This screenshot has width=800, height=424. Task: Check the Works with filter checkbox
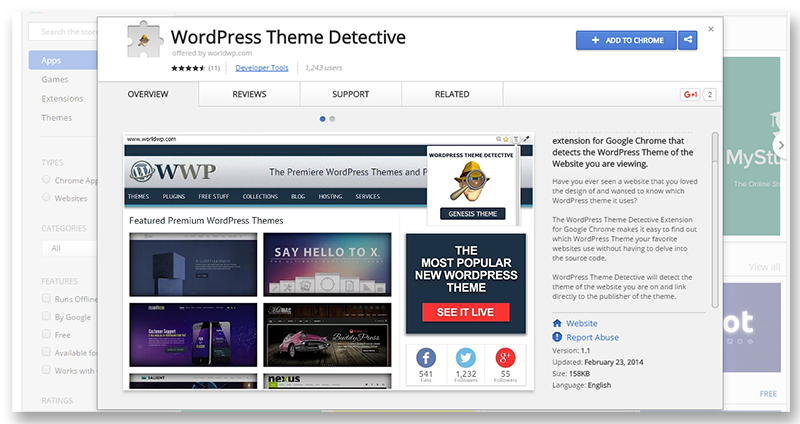point(46,369)
